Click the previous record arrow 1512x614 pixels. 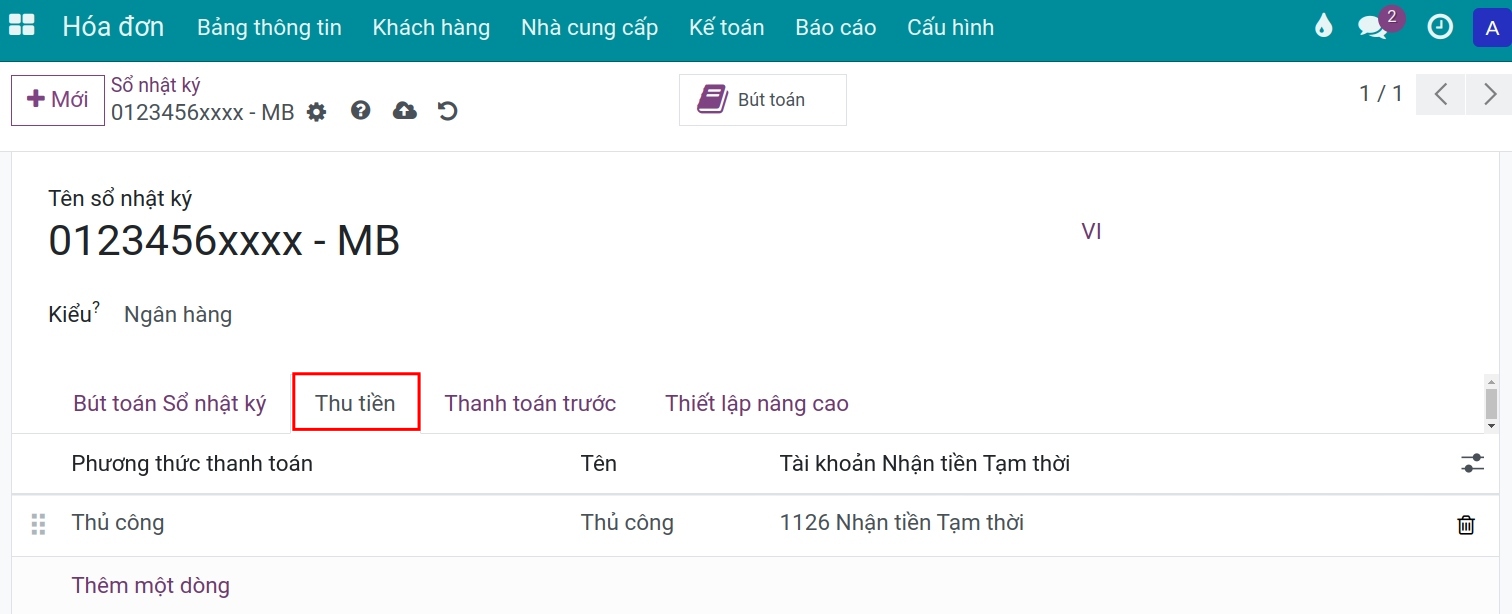click(1440, 93)
